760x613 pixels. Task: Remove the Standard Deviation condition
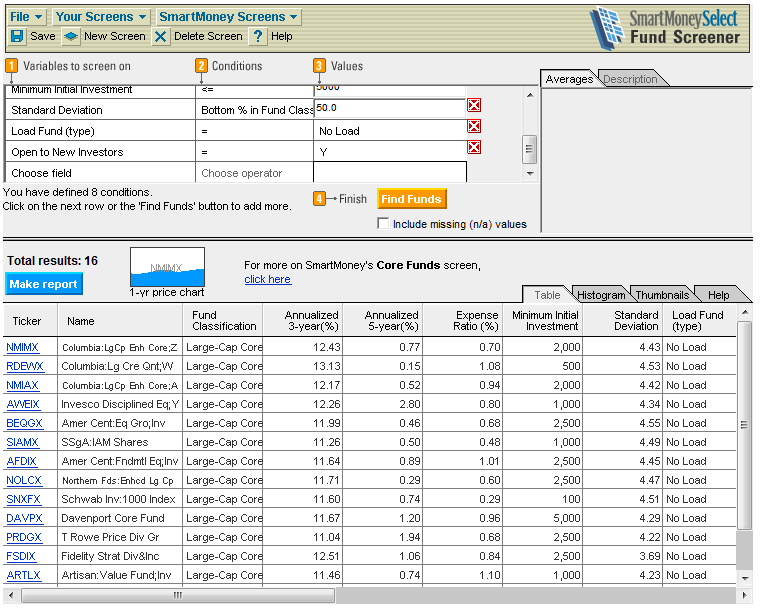pyautogui.click(x=474, y=105)
